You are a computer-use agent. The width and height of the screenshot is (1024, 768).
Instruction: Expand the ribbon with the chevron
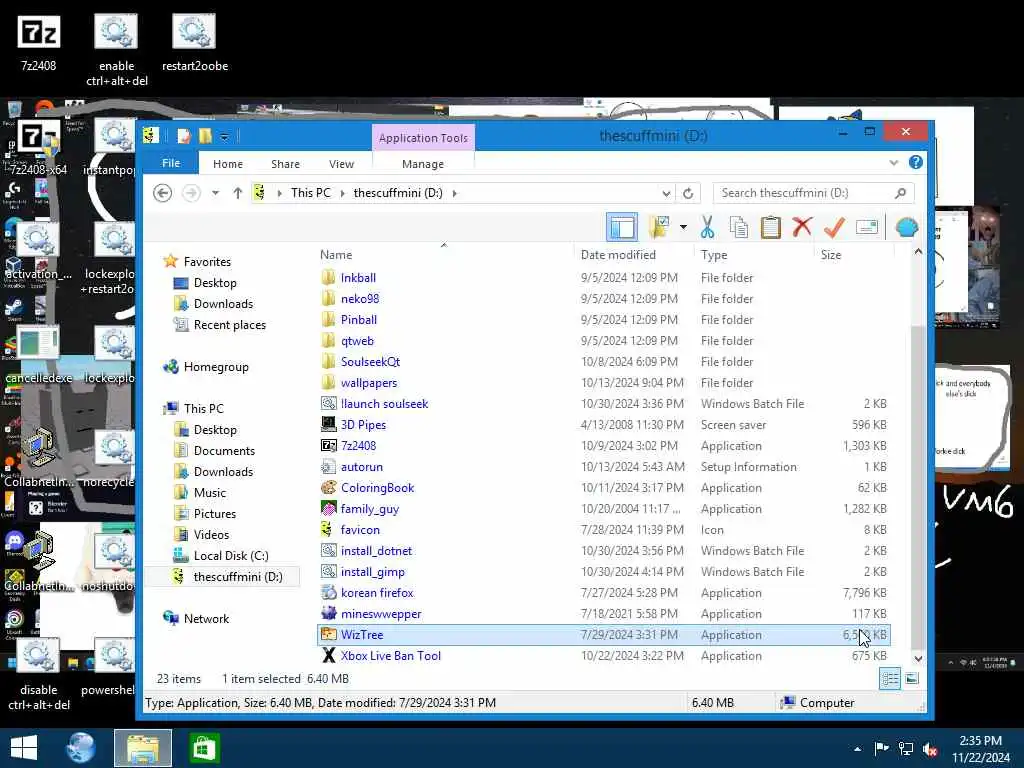(x=893, y=163)
